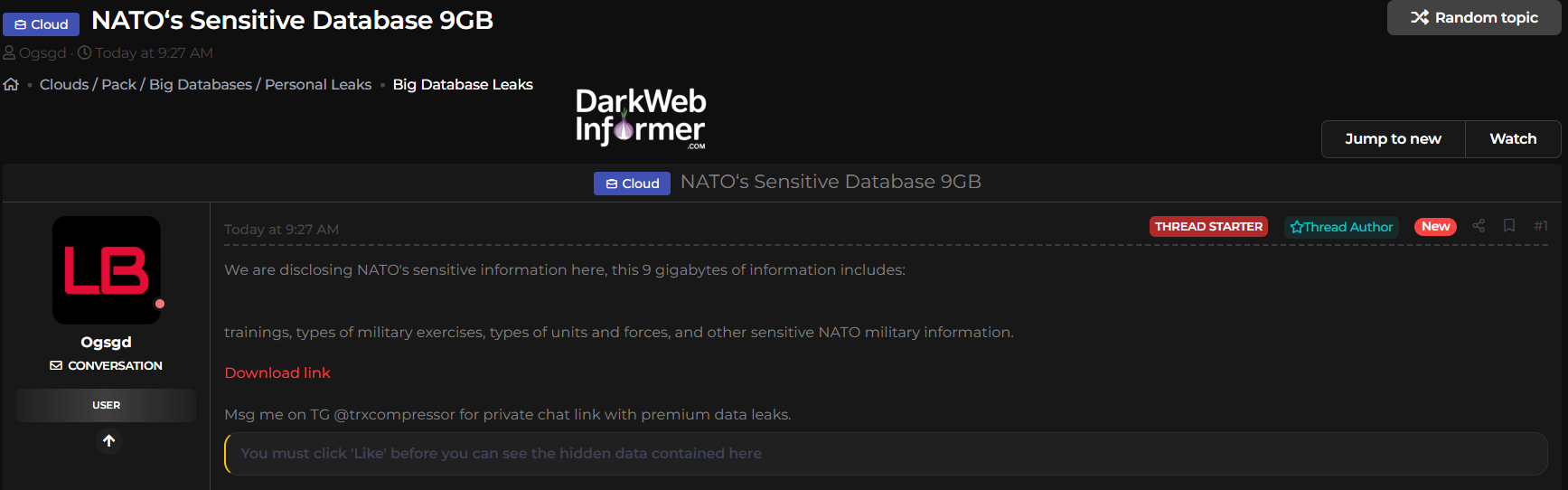The image size is (1568, 490).
Task: Click the Random topic button
Action: tap(1474, 17)
